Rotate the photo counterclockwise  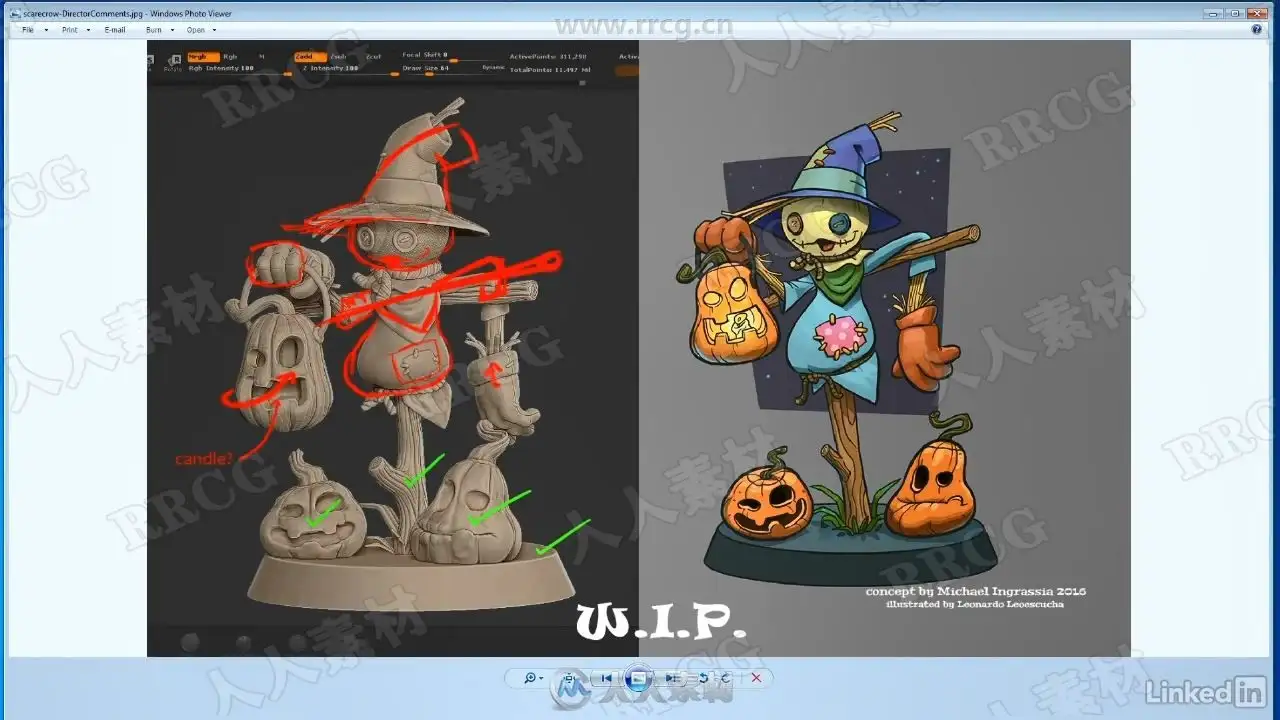(703, 678)
